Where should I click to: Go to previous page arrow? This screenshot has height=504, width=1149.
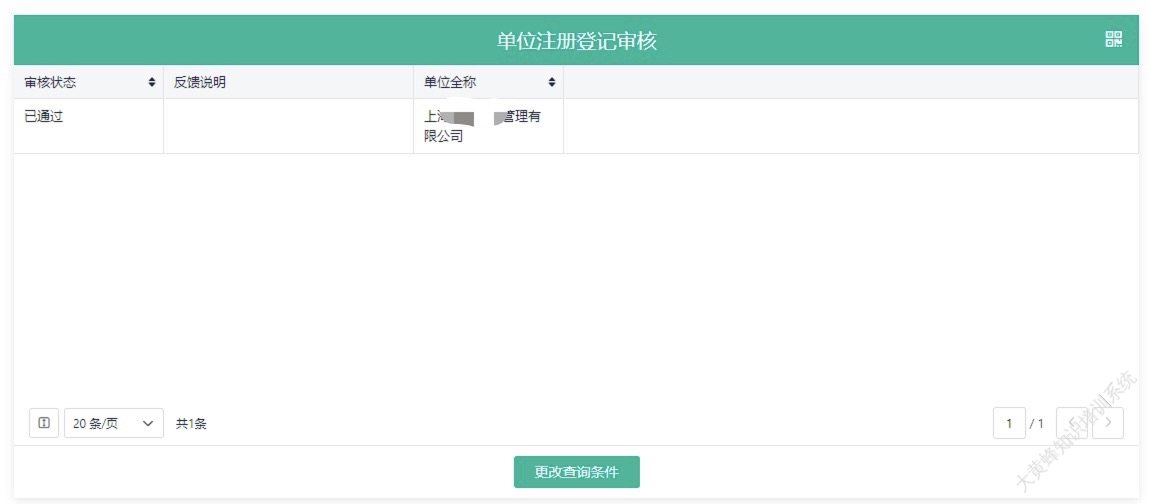point(1071,423)
